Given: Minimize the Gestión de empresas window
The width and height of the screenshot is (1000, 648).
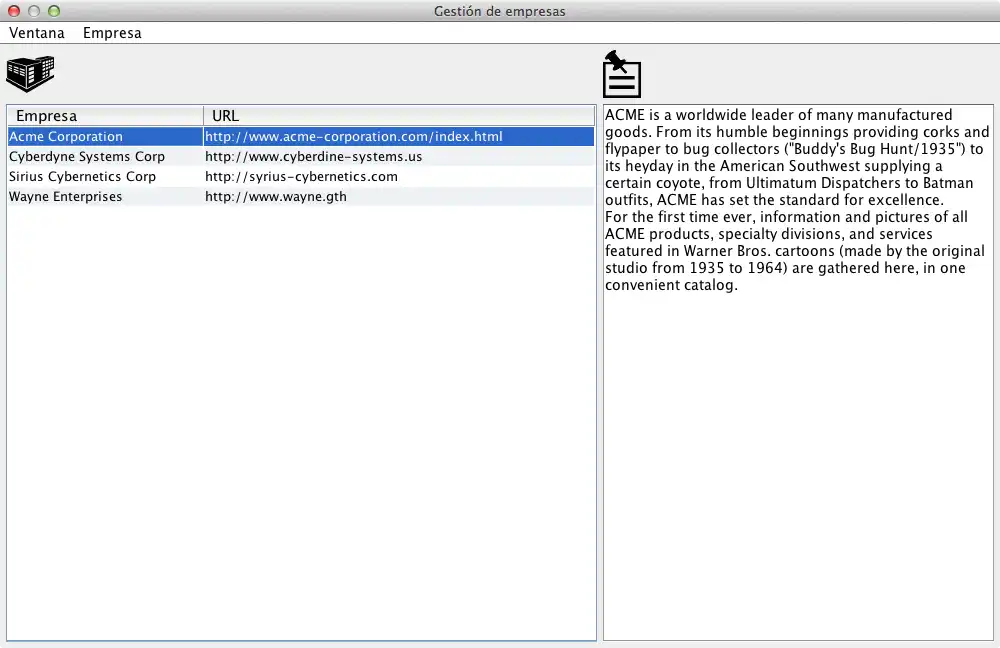Looking at the screenshot, I should tap(34, 11).
